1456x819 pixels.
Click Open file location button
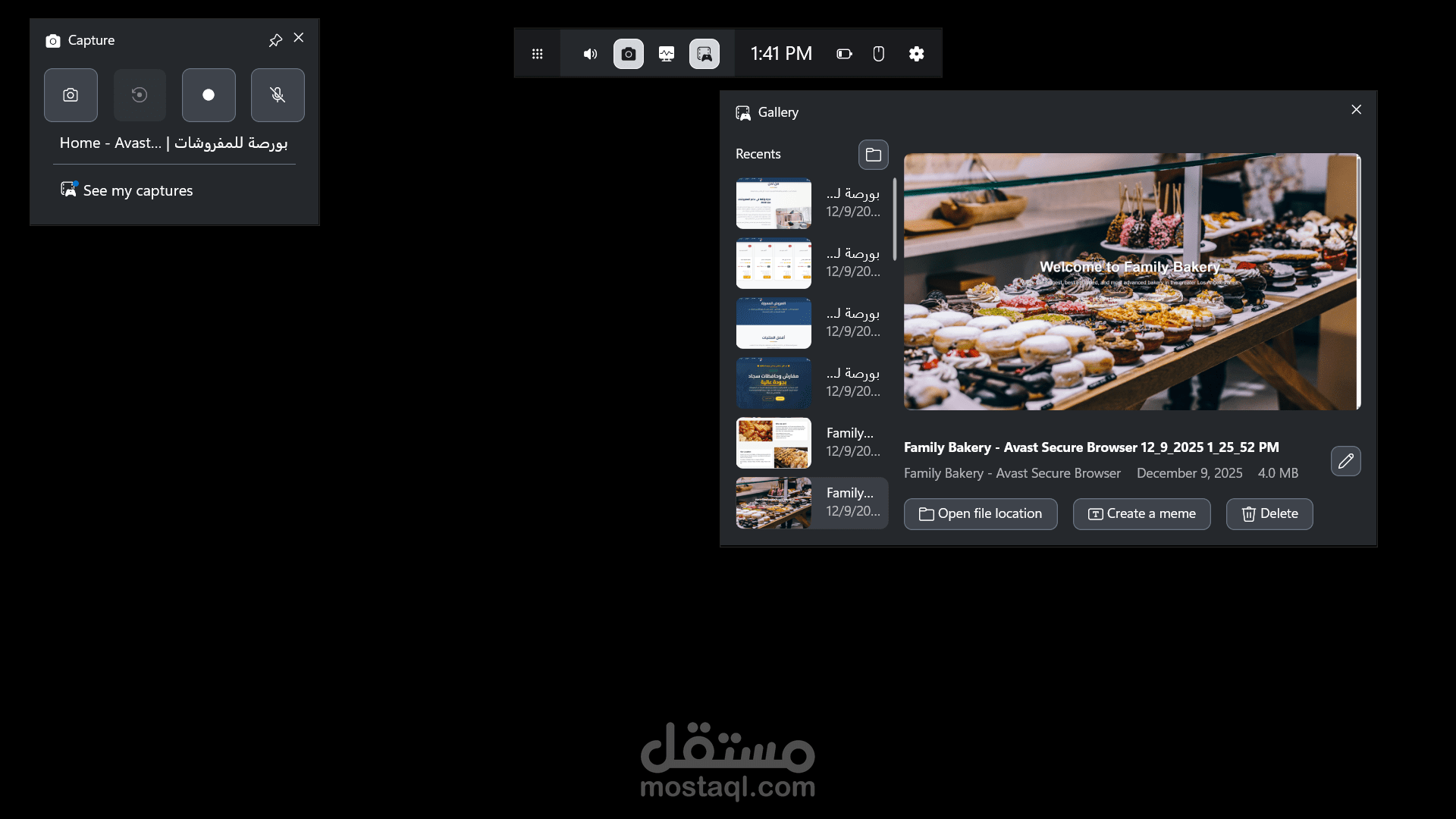coord(980,514)
